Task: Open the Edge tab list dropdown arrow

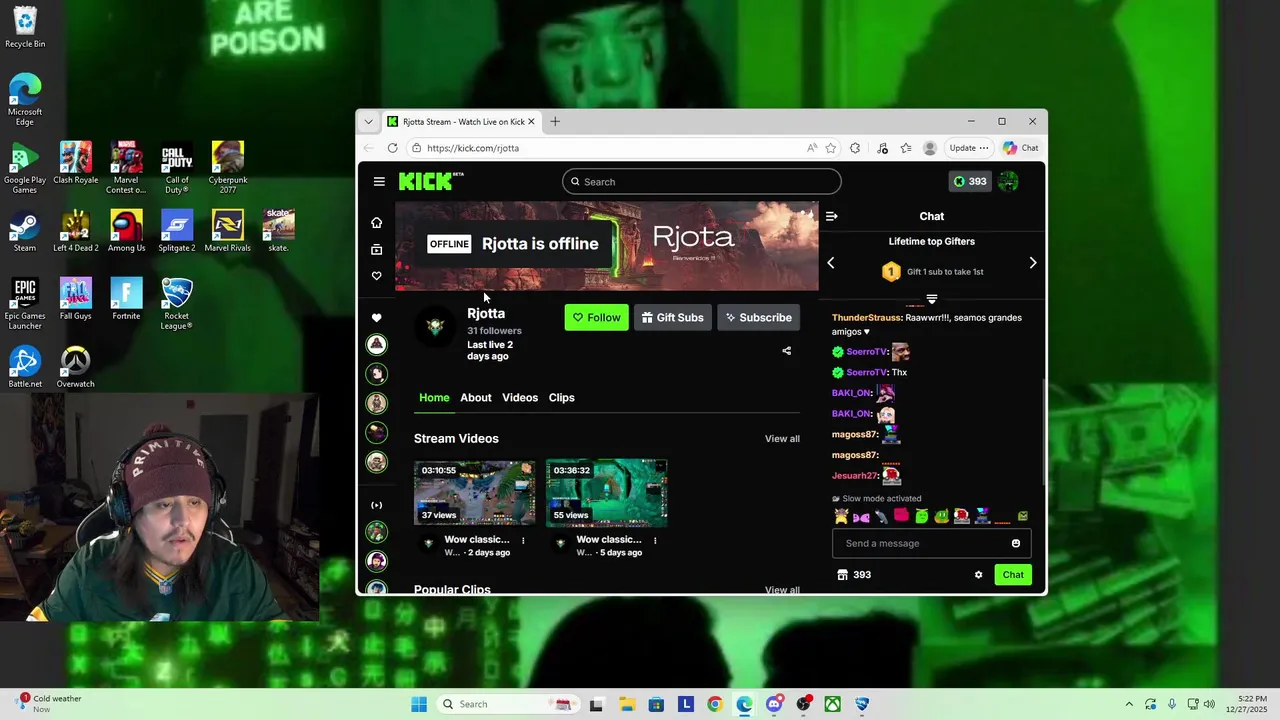Action: click(368, 122)
